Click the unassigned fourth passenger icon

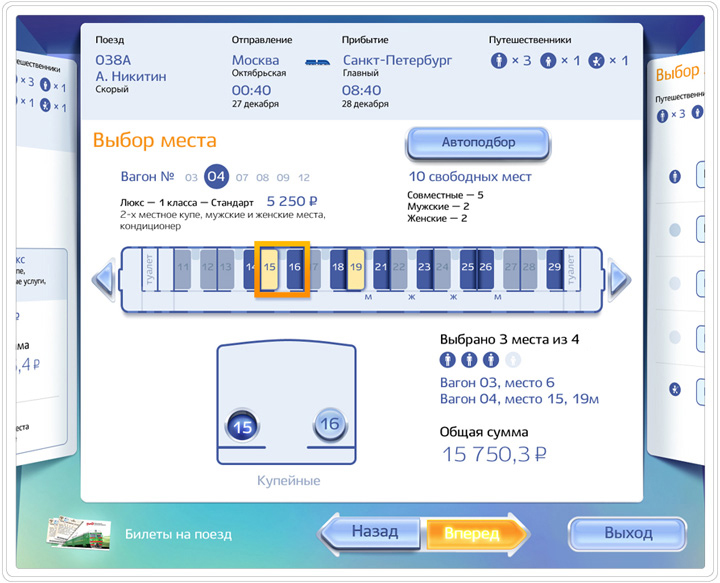512,359
